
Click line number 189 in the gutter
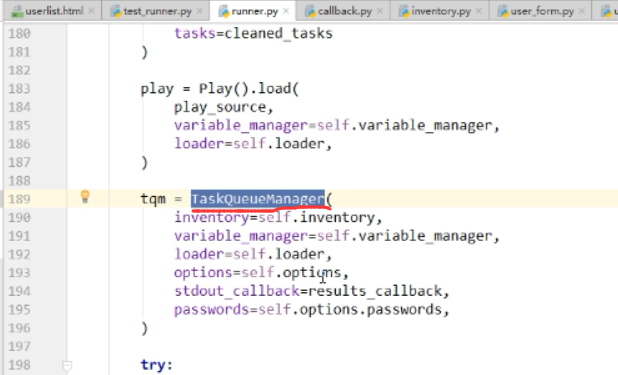[19, 199]
